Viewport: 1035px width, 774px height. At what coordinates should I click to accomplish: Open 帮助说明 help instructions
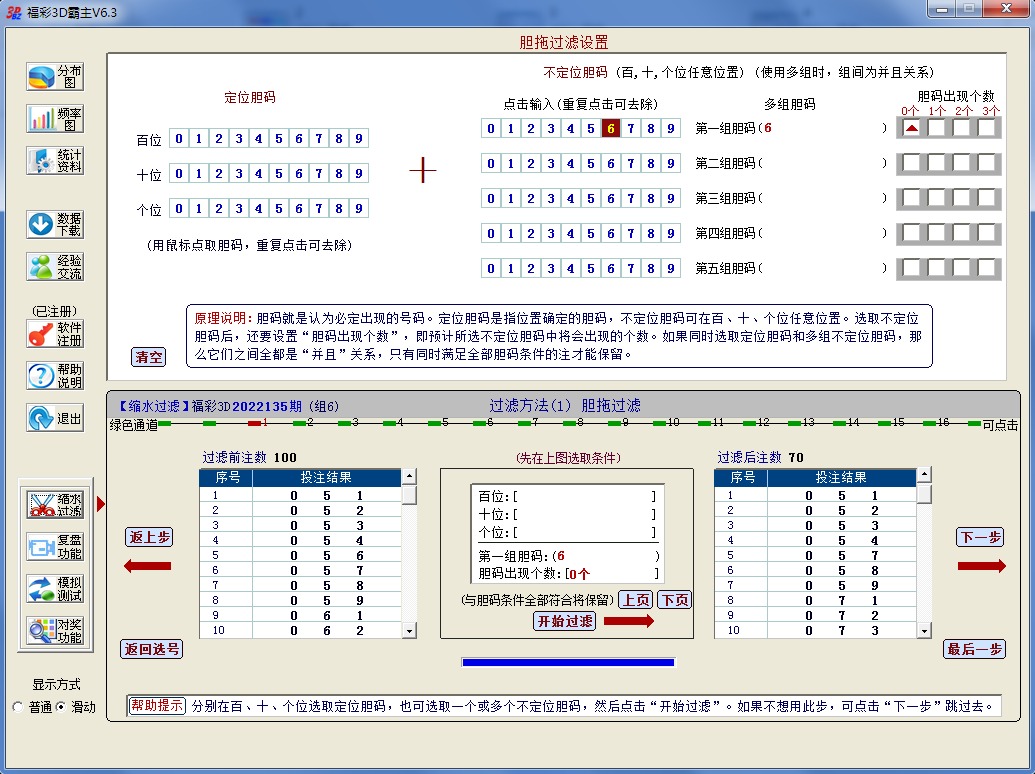pos(55,376)
